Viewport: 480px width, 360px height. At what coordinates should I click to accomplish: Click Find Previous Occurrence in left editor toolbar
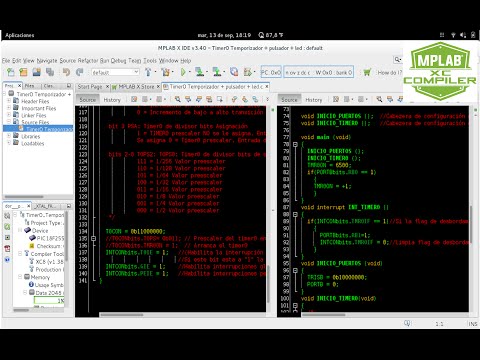[x=188, y=99]
